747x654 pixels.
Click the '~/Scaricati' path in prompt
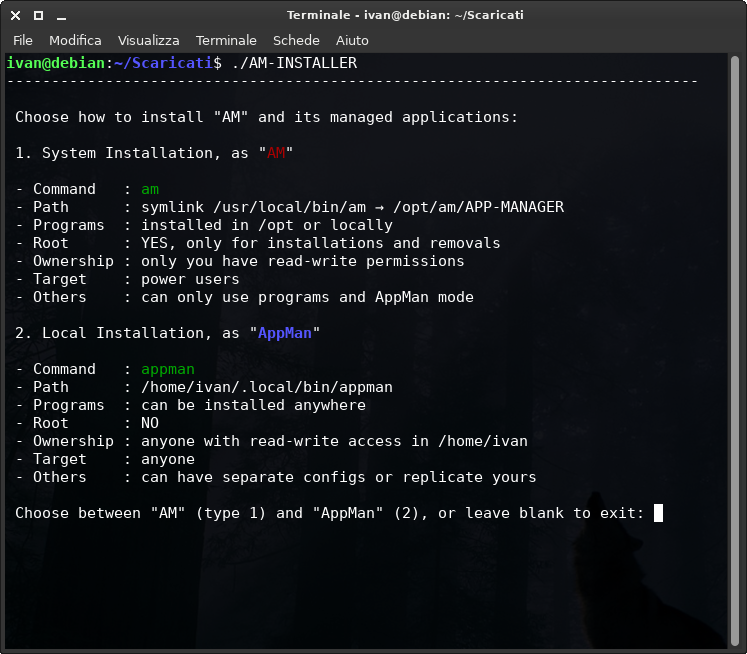[x=163, y=63]
